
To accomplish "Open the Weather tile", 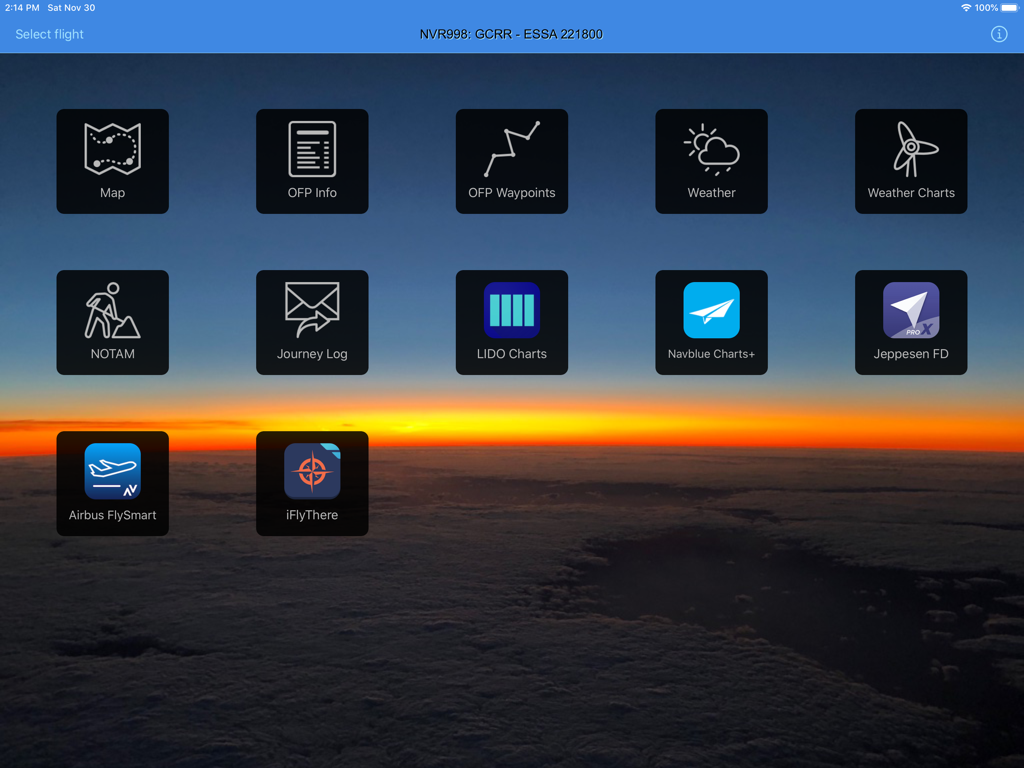I will [x=711, y=161].
